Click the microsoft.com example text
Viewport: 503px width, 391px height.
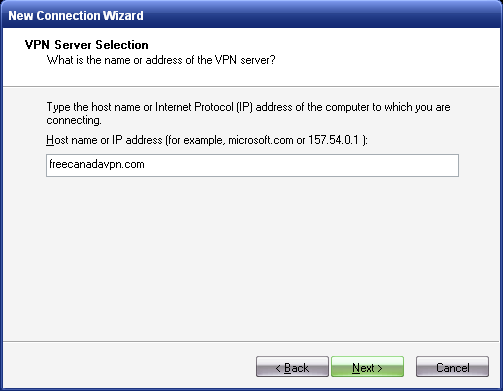pyautogui.click(x=261, y=140)
